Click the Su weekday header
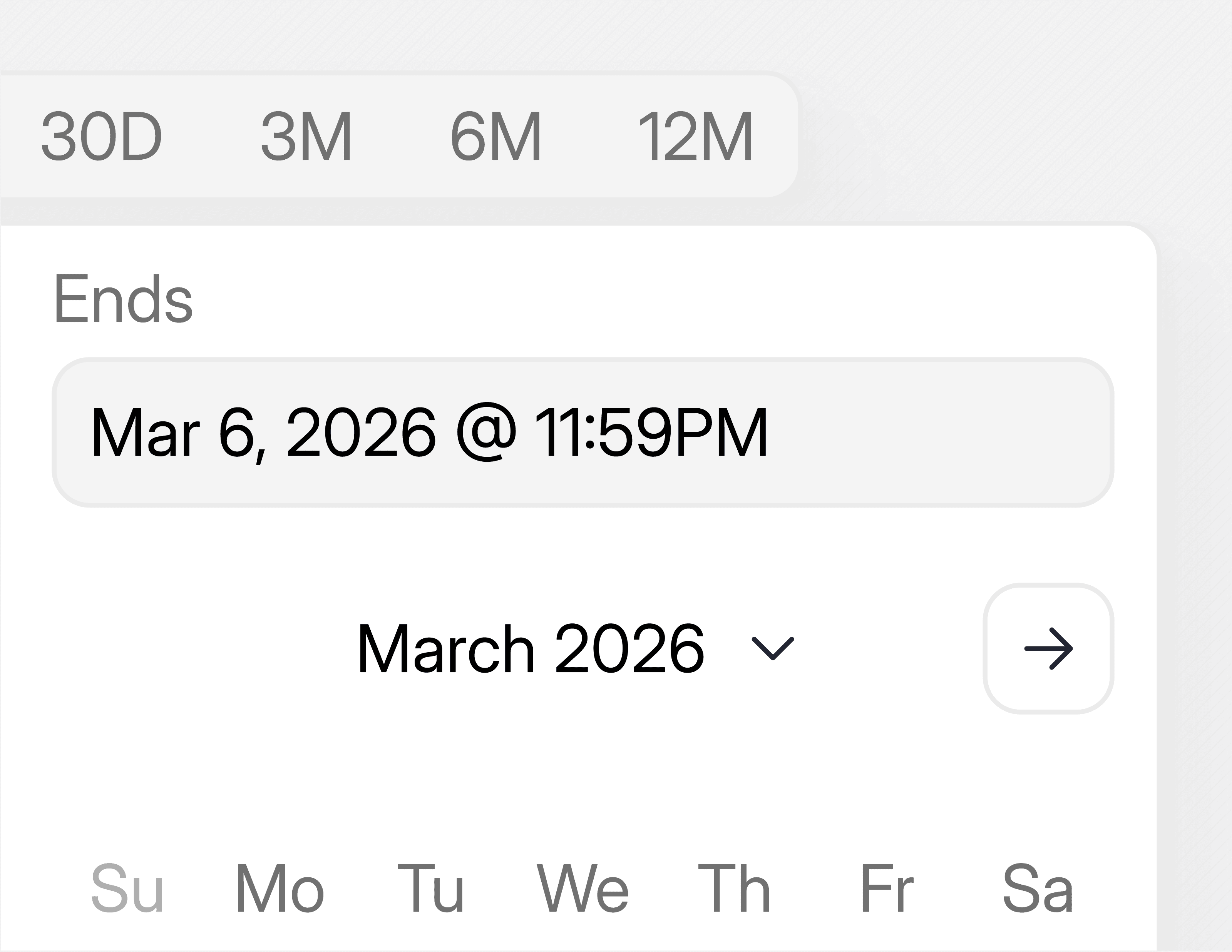Image resolution: width=1232 pixels, height=952 pixels. [x=127, y=889]
